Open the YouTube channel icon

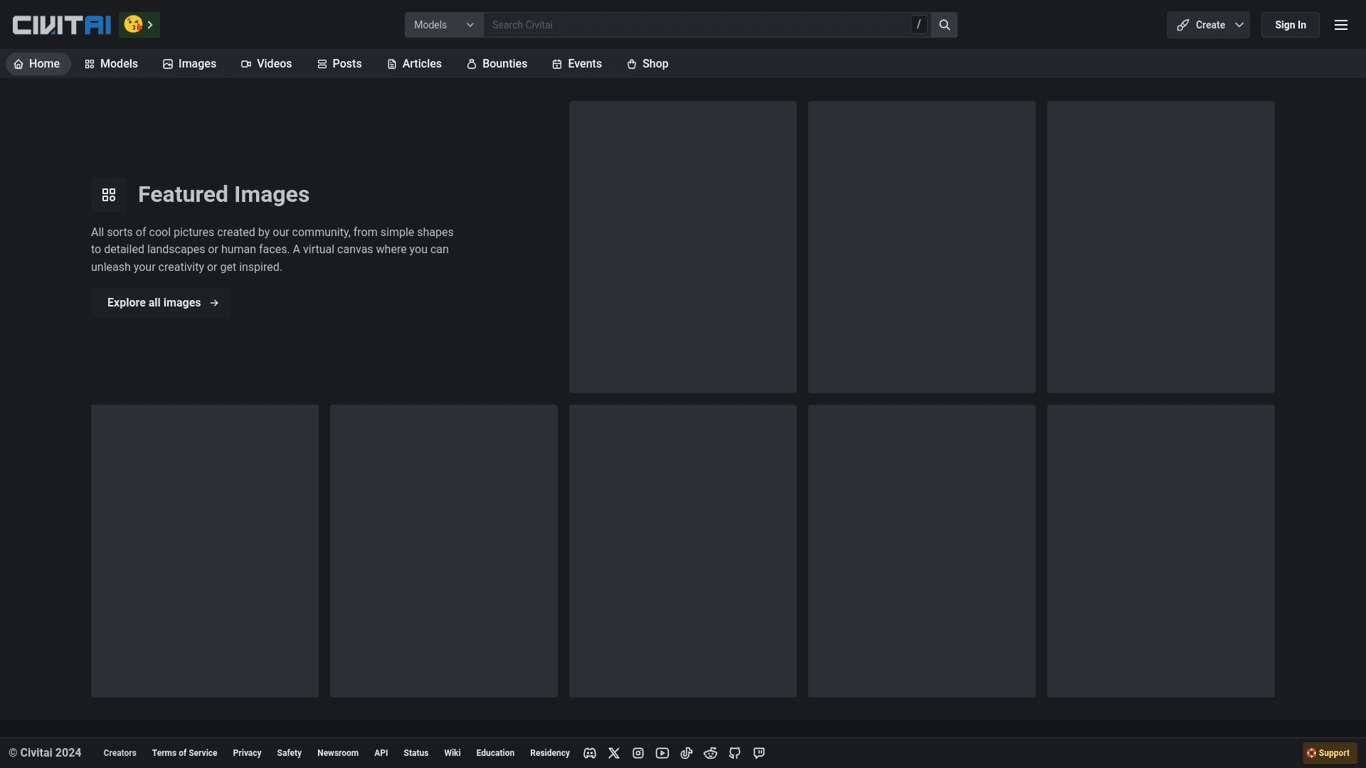coord(662,753)
